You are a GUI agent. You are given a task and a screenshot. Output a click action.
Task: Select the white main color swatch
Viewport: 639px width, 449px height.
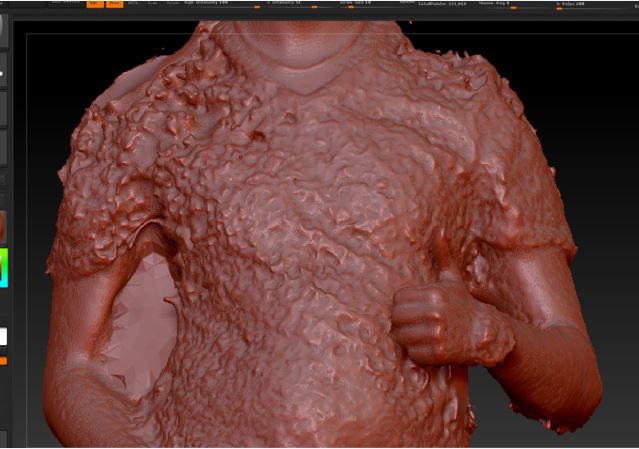3,336
